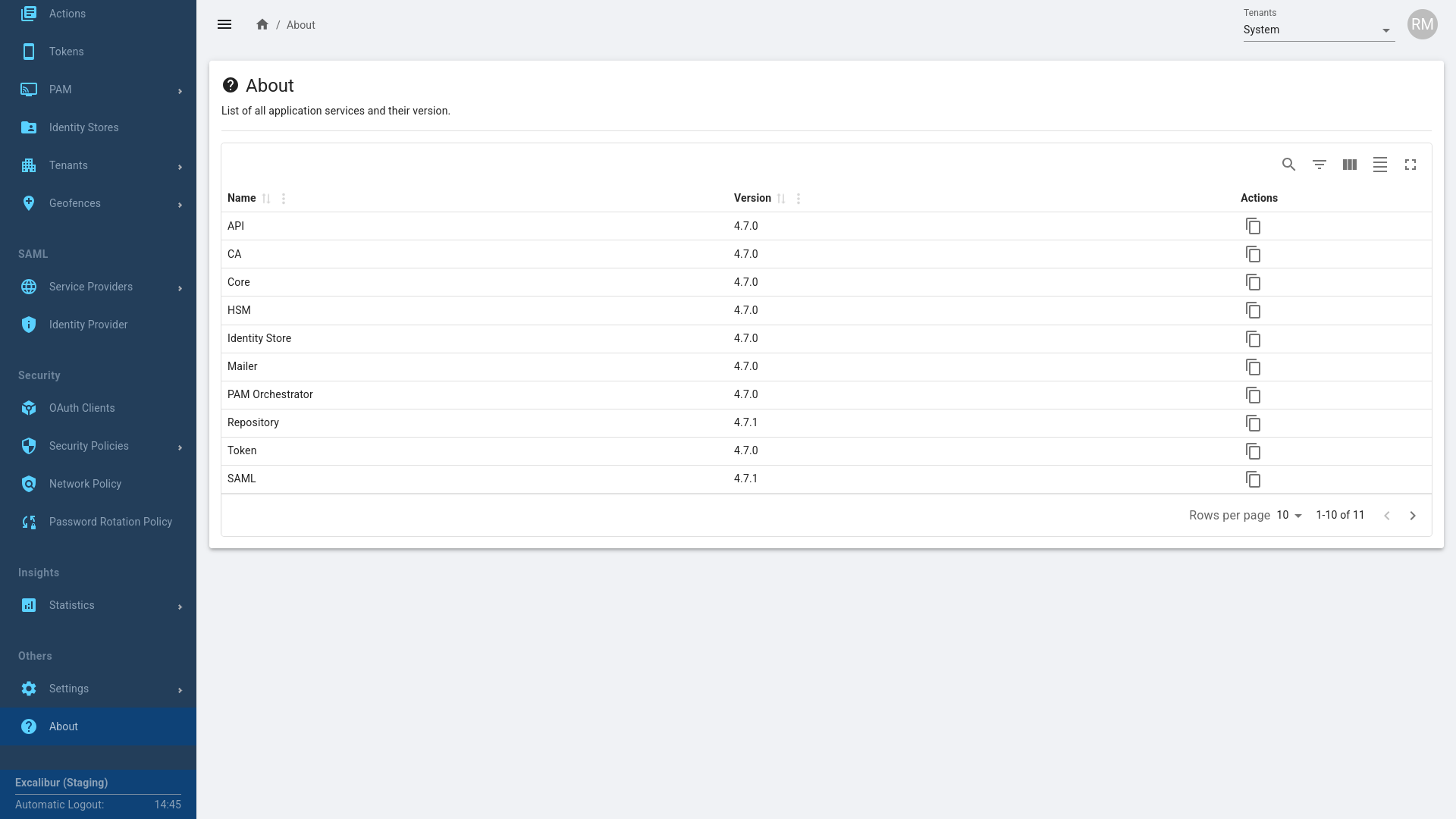Toggle the hamburger sidebar menu
Screen dimensions: 1456x819
[x=224, y=25]
